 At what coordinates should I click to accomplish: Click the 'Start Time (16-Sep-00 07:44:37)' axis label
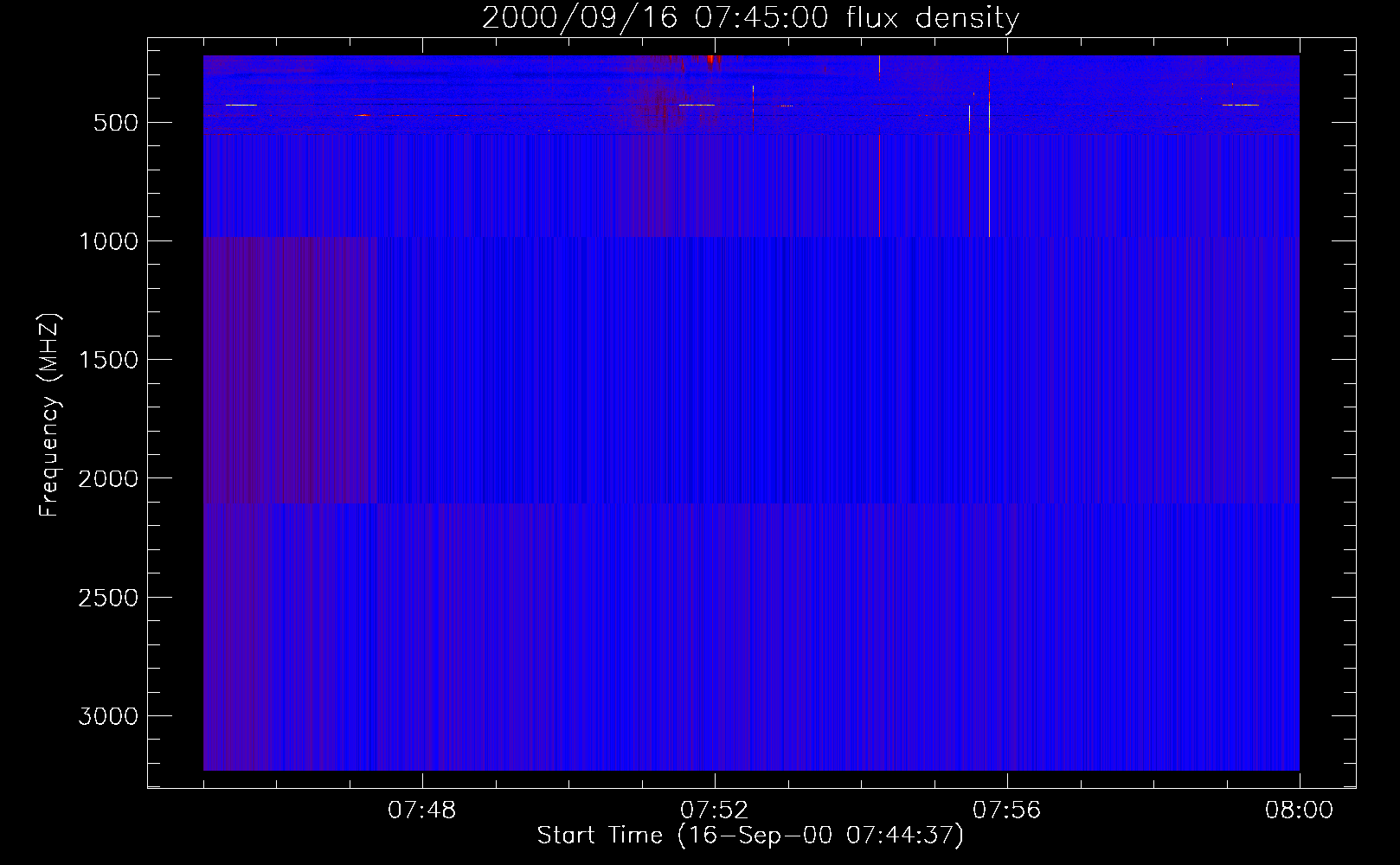(x=750, y=836)
